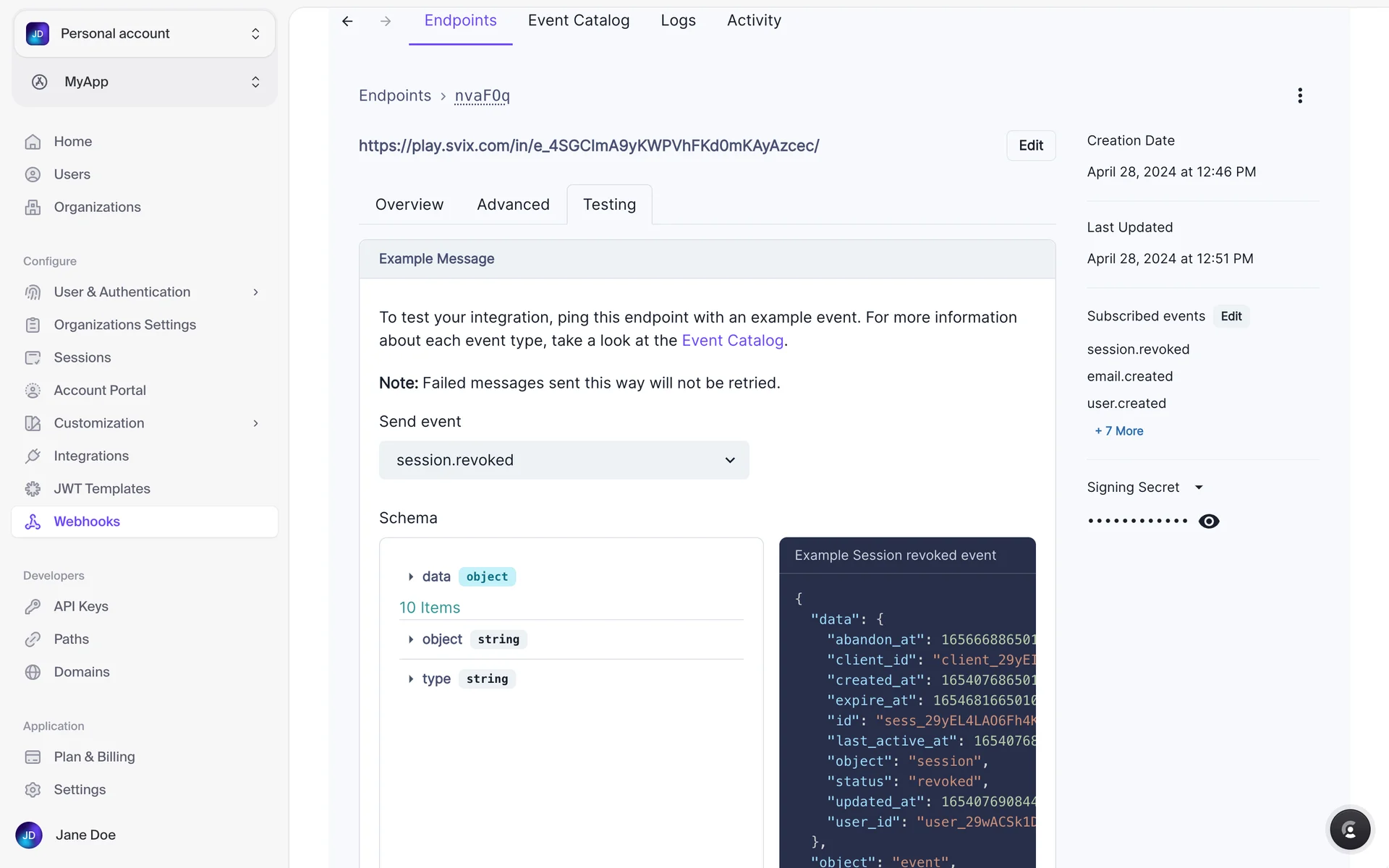Switch to the Advanced tab
Screen dimensions: 1389x868
(x=513, y=205)
